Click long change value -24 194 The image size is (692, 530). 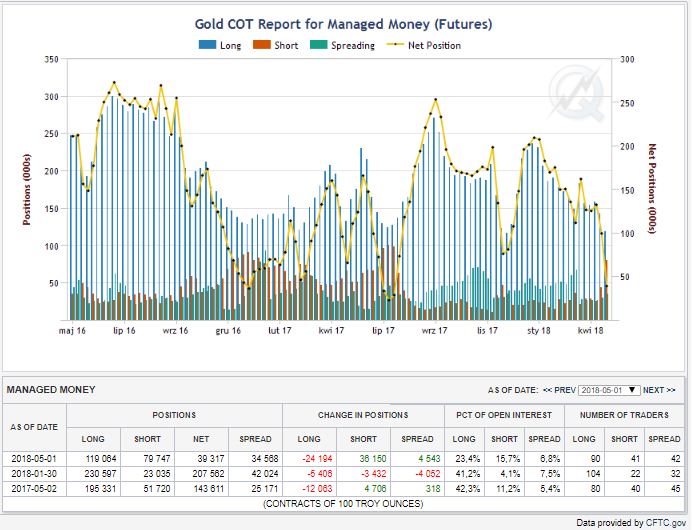click(317, 459)
